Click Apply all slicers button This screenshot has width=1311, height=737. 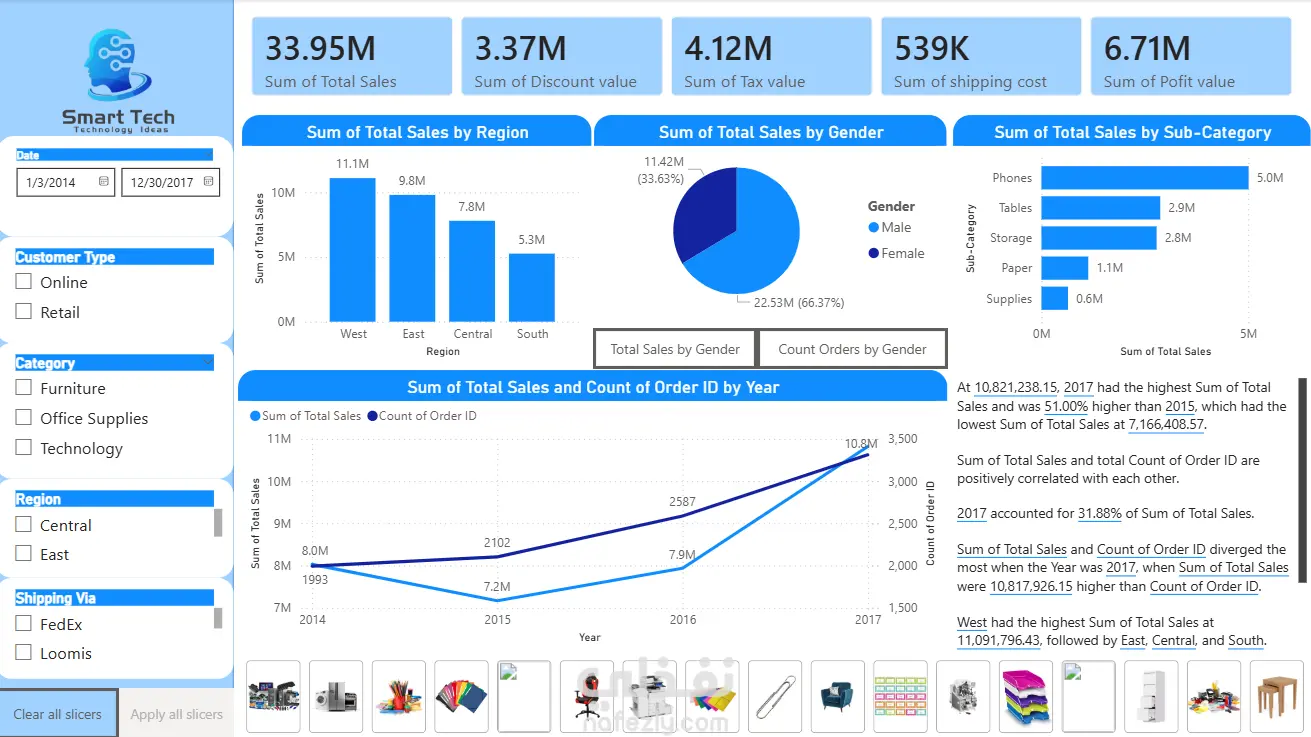(177, 714)
